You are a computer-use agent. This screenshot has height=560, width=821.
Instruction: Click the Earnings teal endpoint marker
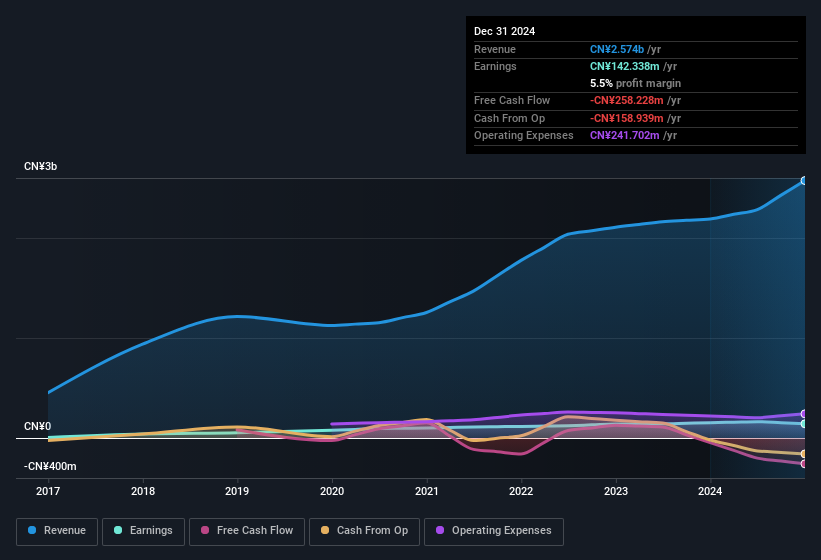click(x=804, y=424)
